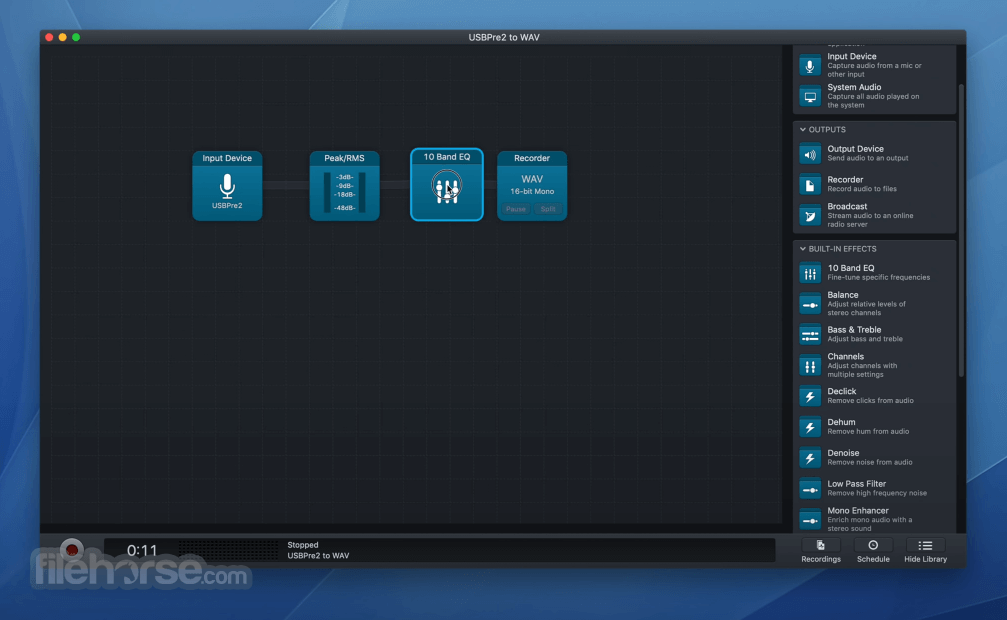Click 'USBPre2 to WAV' status bar text
Image resolution: width=1007 pixels, height=620 pixels.
(x=318, y=556)
